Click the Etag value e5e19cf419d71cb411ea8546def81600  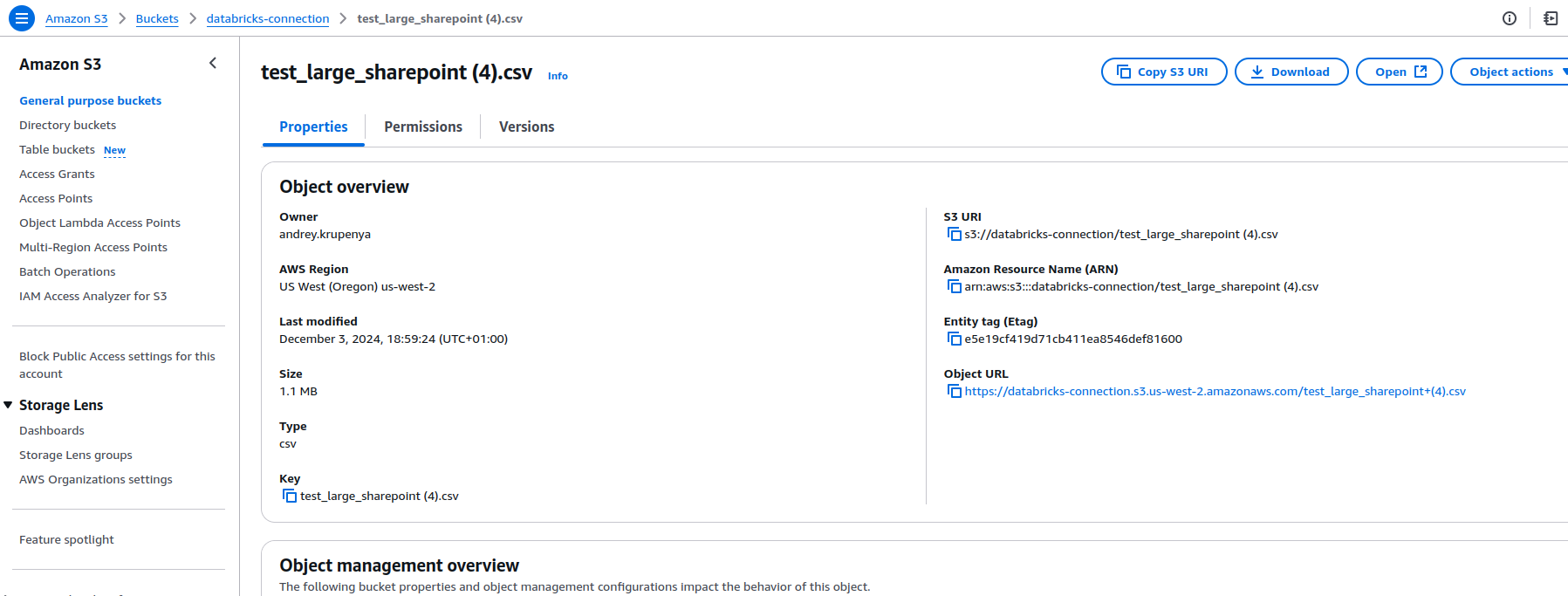click(x=1073, y=339)
